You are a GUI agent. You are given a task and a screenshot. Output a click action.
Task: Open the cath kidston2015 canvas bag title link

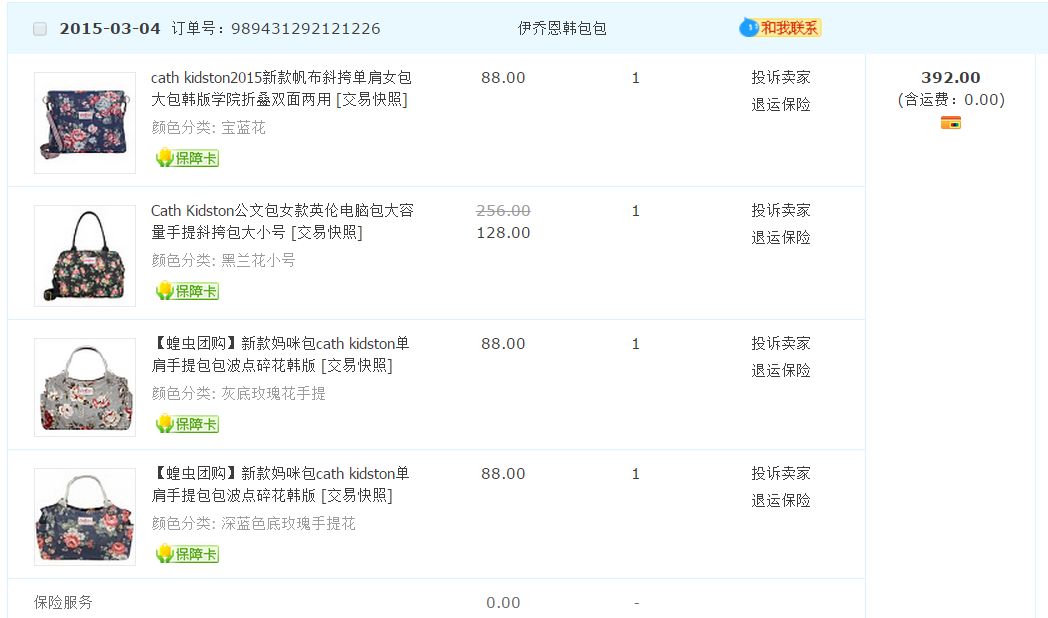tap(280, 78)
